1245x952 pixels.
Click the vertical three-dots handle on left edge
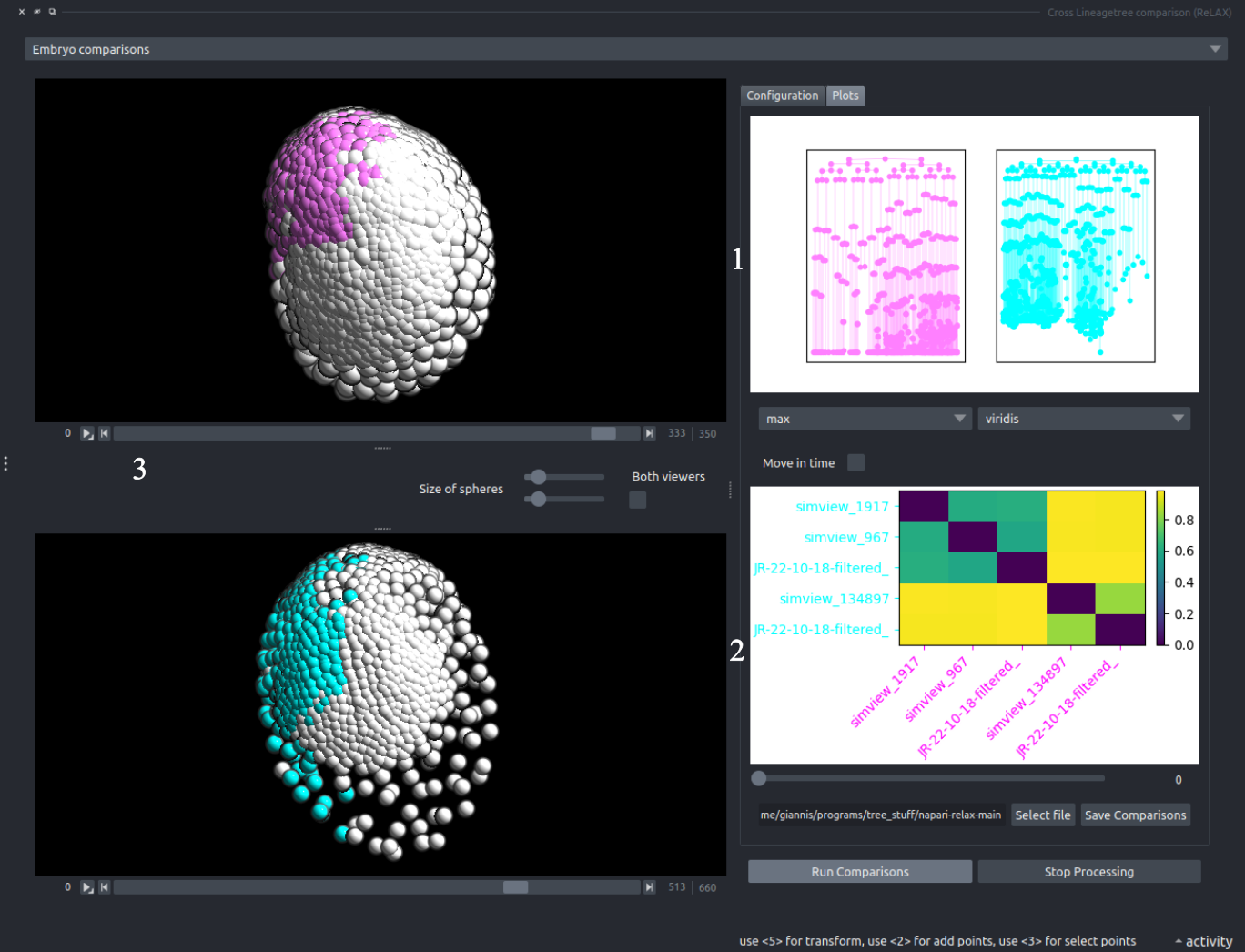click(5, 464)
